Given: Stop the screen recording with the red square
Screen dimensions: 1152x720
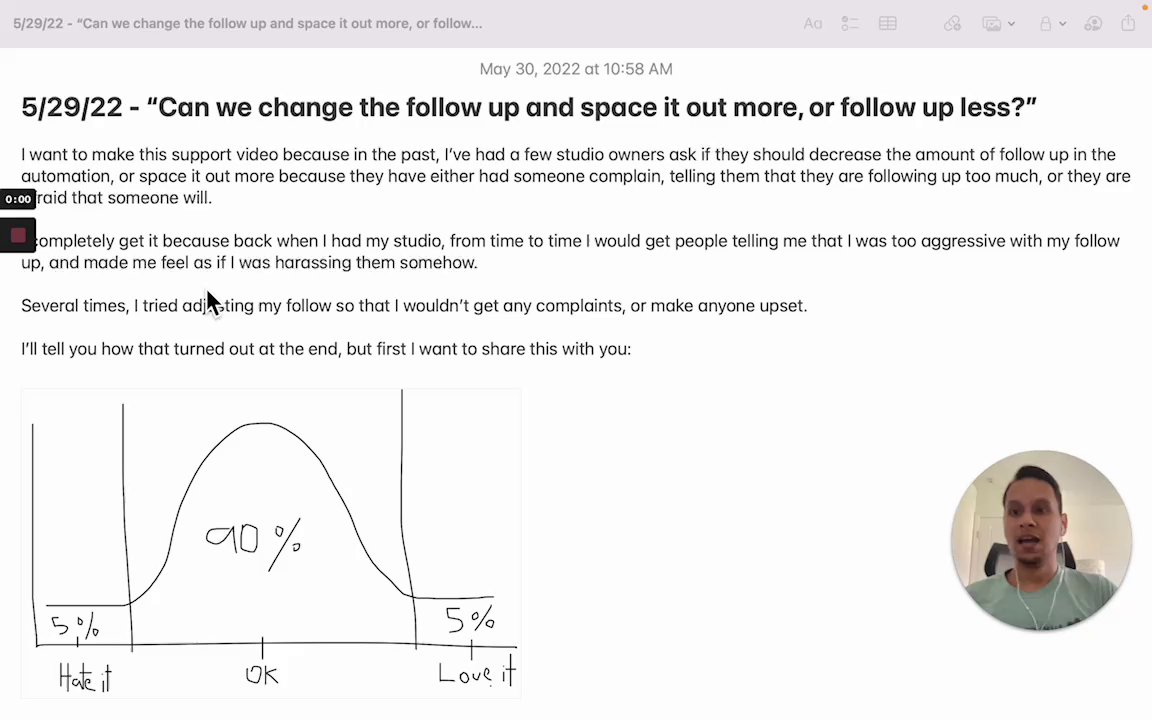Looking at the screenshot, I should coord(18,236).
